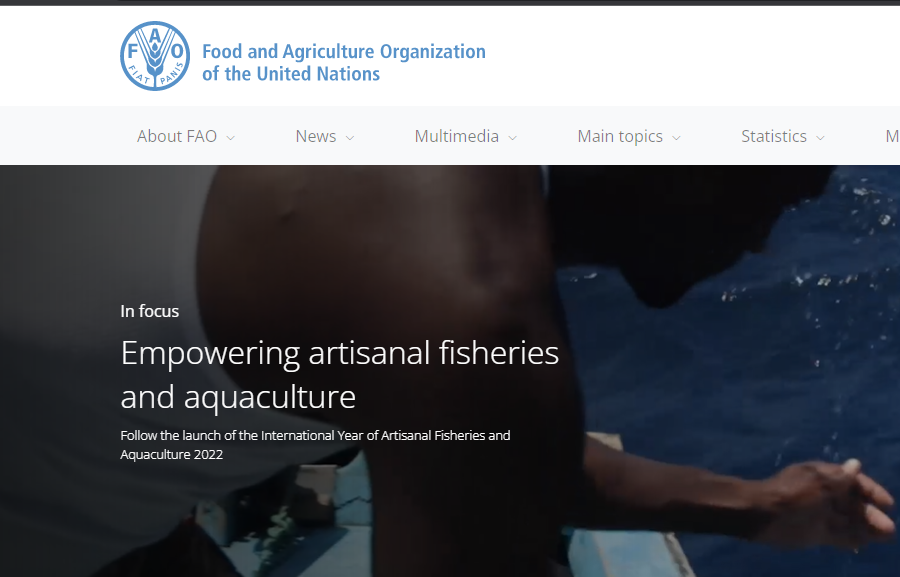The image size is (900, 577).
Task: Open the Empowering artisanal fisheries headline
Action: click(x=339, y=374)
